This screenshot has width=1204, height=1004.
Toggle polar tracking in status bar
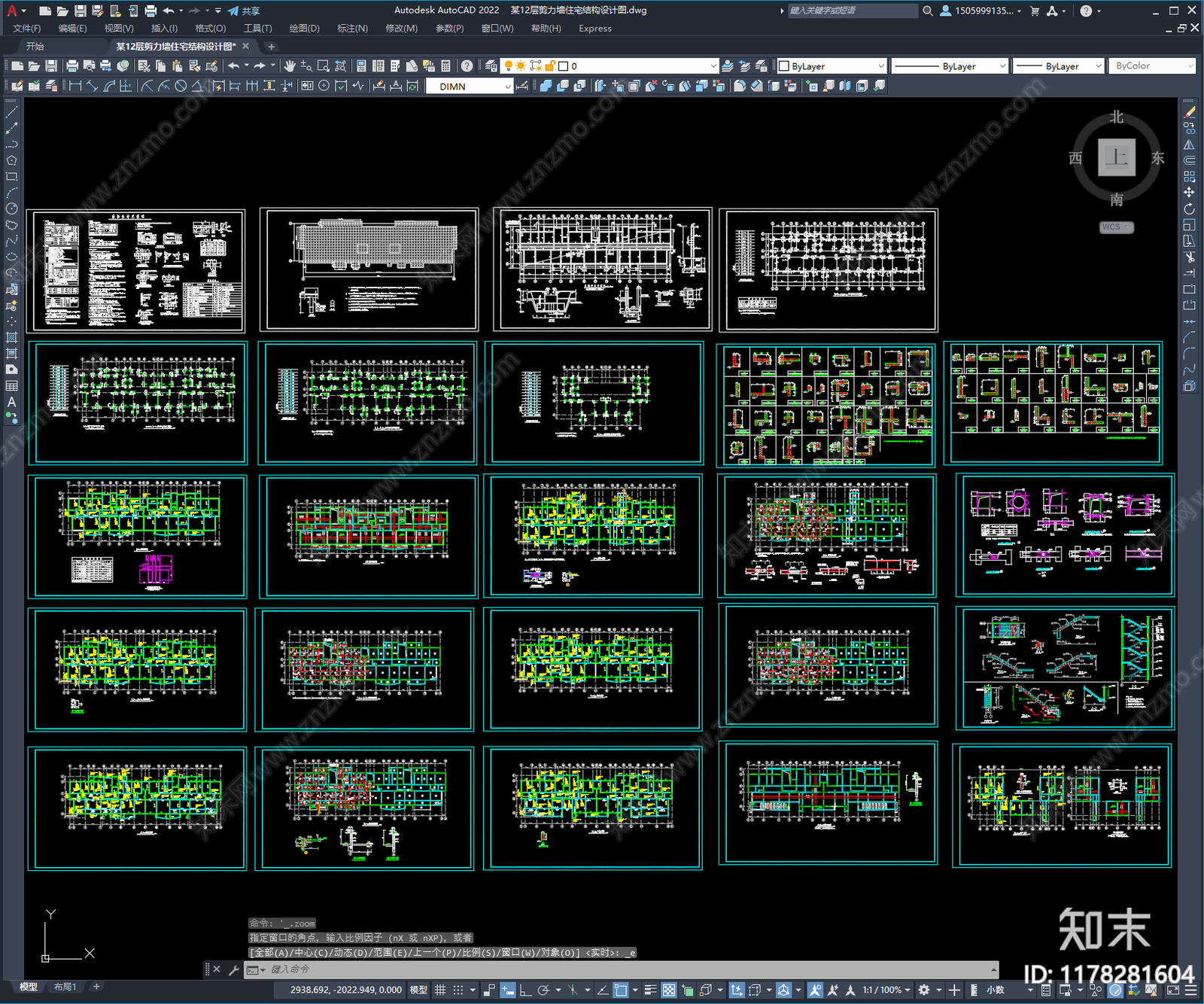pyautogui.click(x=543, y=990)
